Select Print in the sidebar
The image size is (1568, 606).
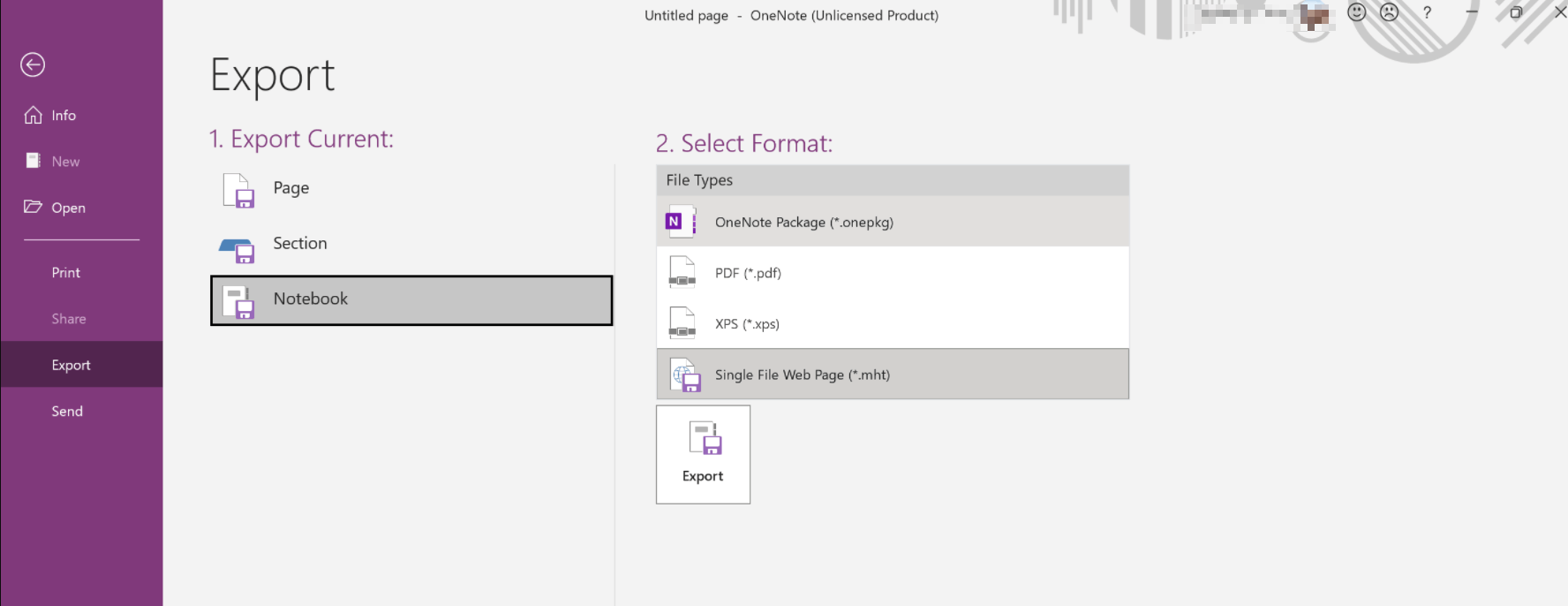[81, 273]
